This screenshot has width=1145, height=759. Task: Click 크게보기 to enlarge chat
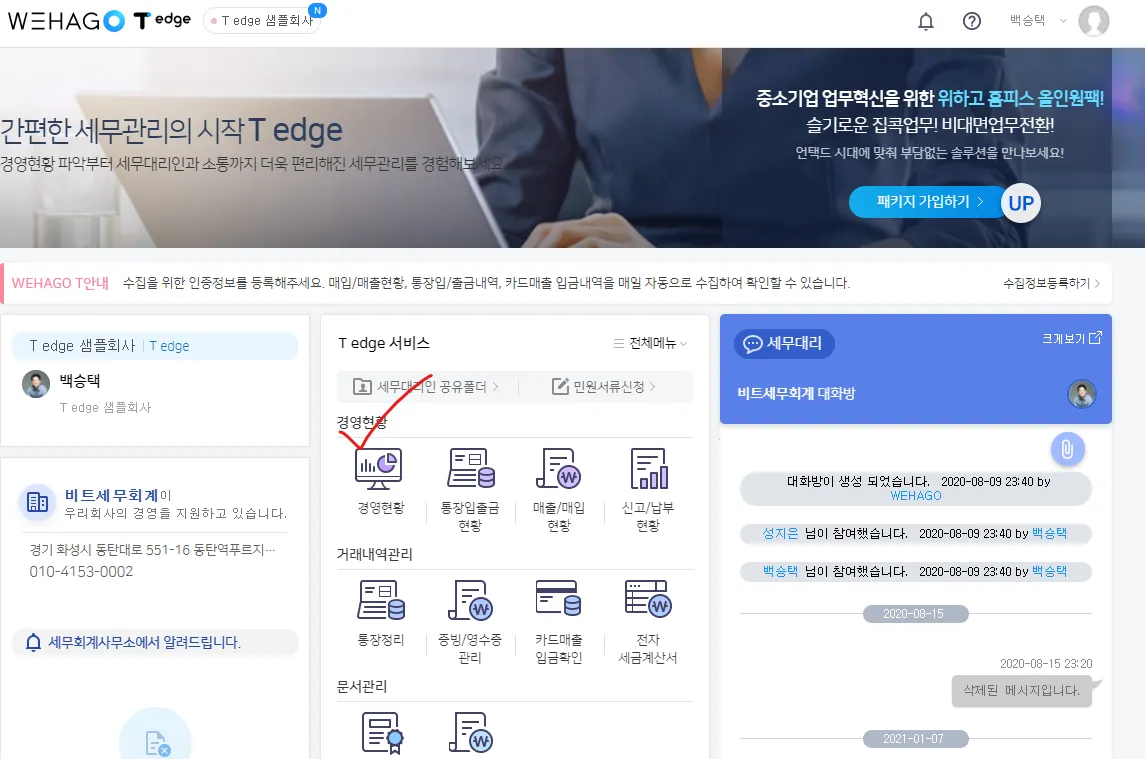tap(1071, 338)
